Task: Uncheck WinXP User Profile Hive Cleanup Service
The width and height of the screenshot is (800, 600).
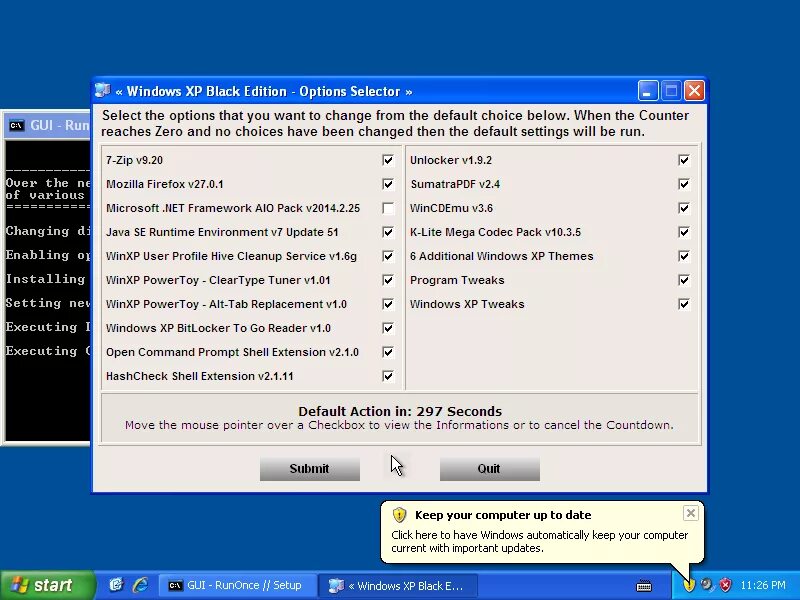Action: tap(388, 256)
